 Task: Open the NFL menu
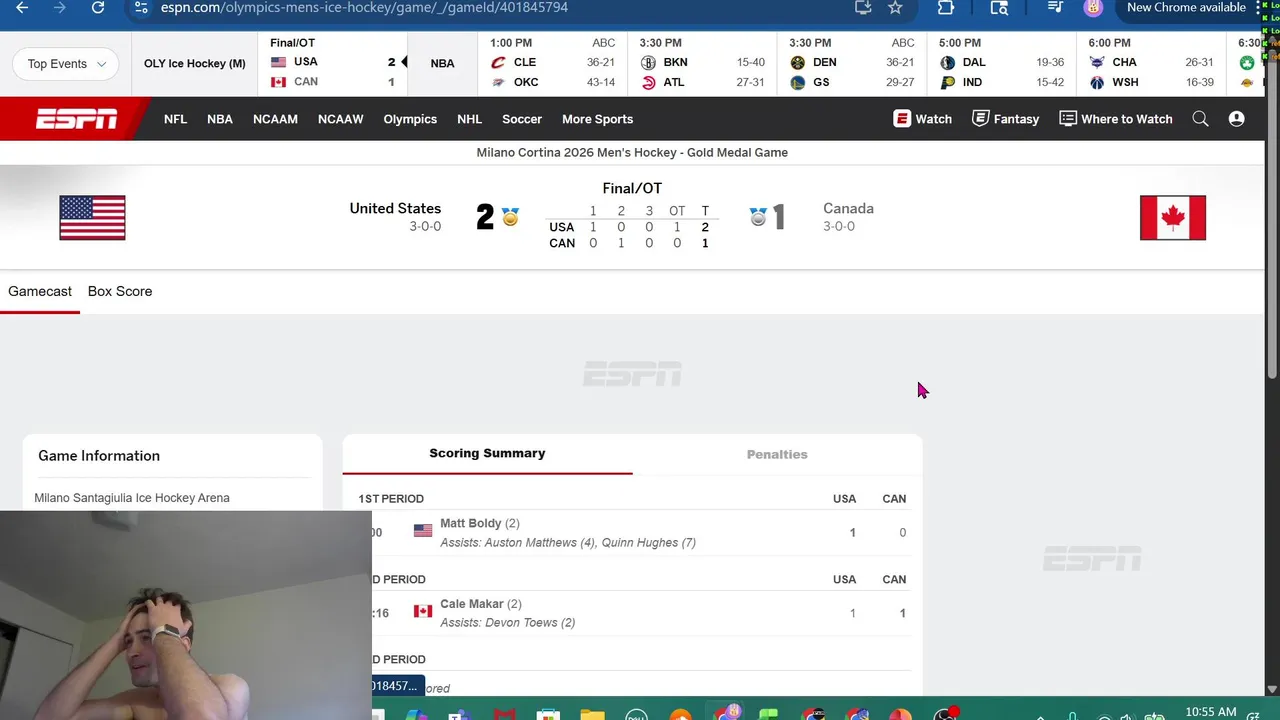pos(175,119)
